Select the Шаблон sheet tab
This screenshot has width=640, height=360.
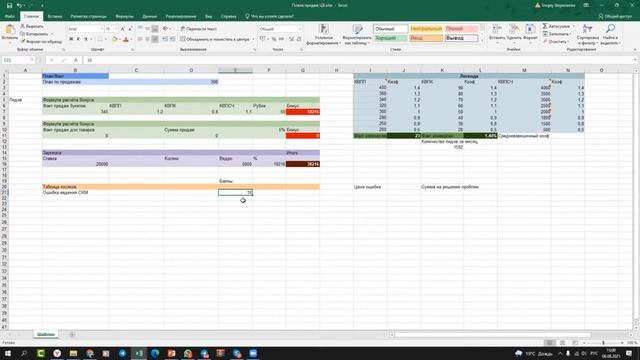click(x=46, y=334)
